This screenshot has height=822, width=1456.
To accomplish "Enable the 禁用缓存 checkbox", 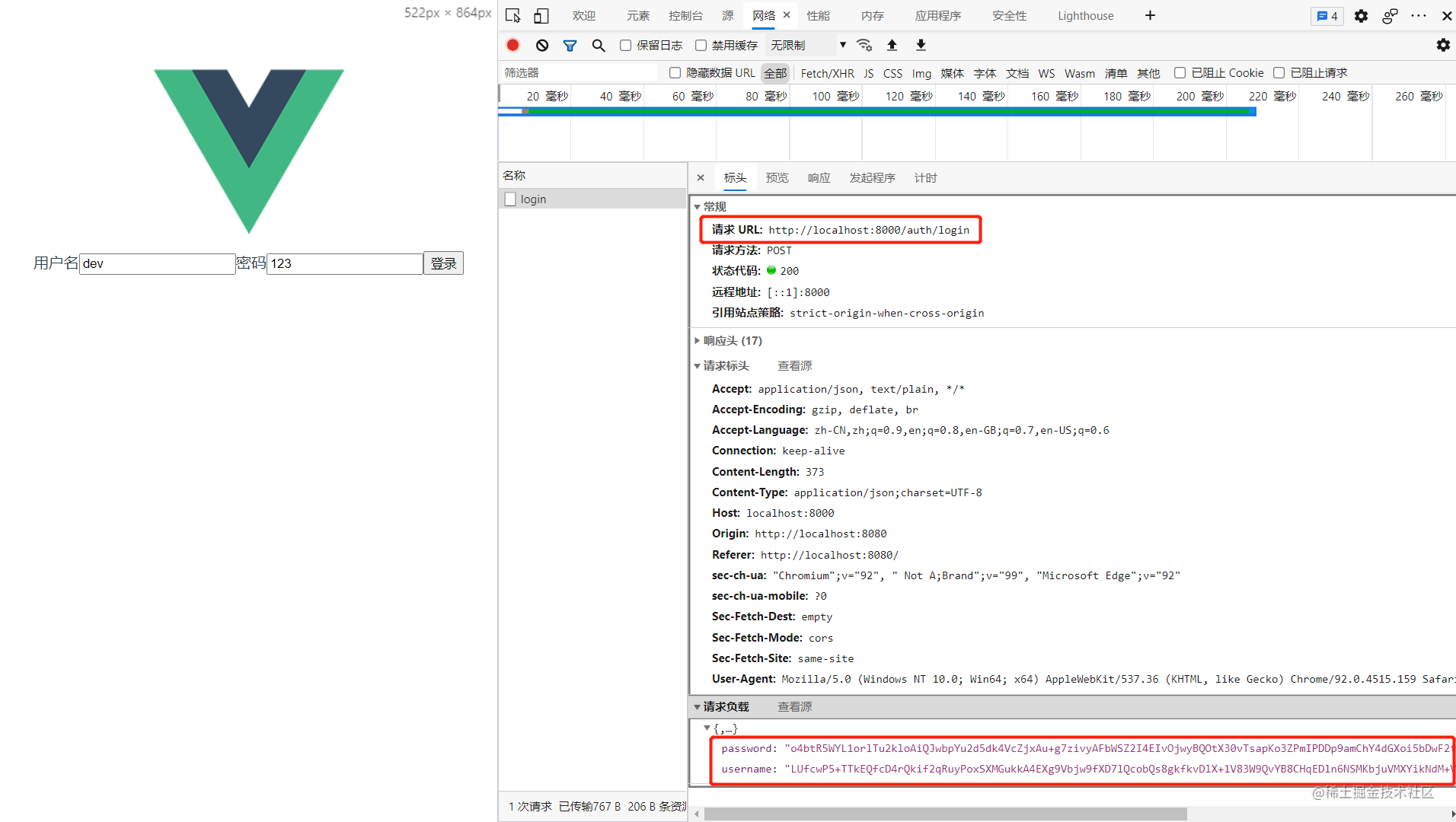I will pyautogui.click(x=701, y=46).
